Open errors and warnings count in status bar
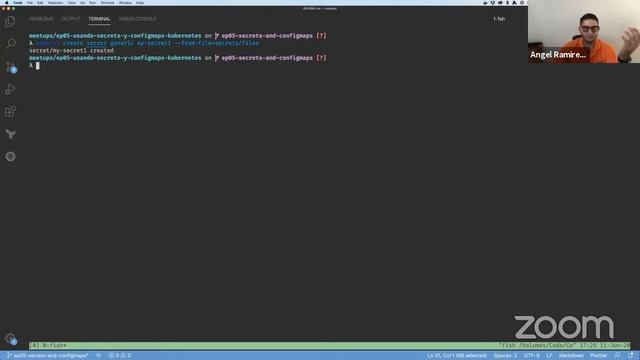 click(120, 356)
